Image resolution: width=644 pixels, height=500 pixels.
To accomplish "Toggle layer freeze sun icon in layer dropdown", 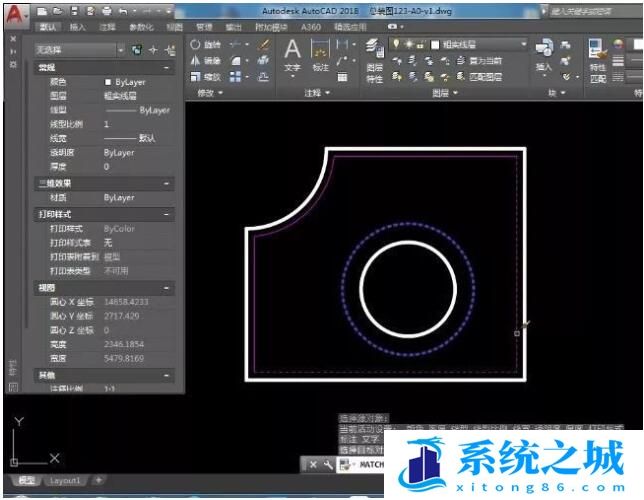I will pyautogui.click(x=409, y=44).
